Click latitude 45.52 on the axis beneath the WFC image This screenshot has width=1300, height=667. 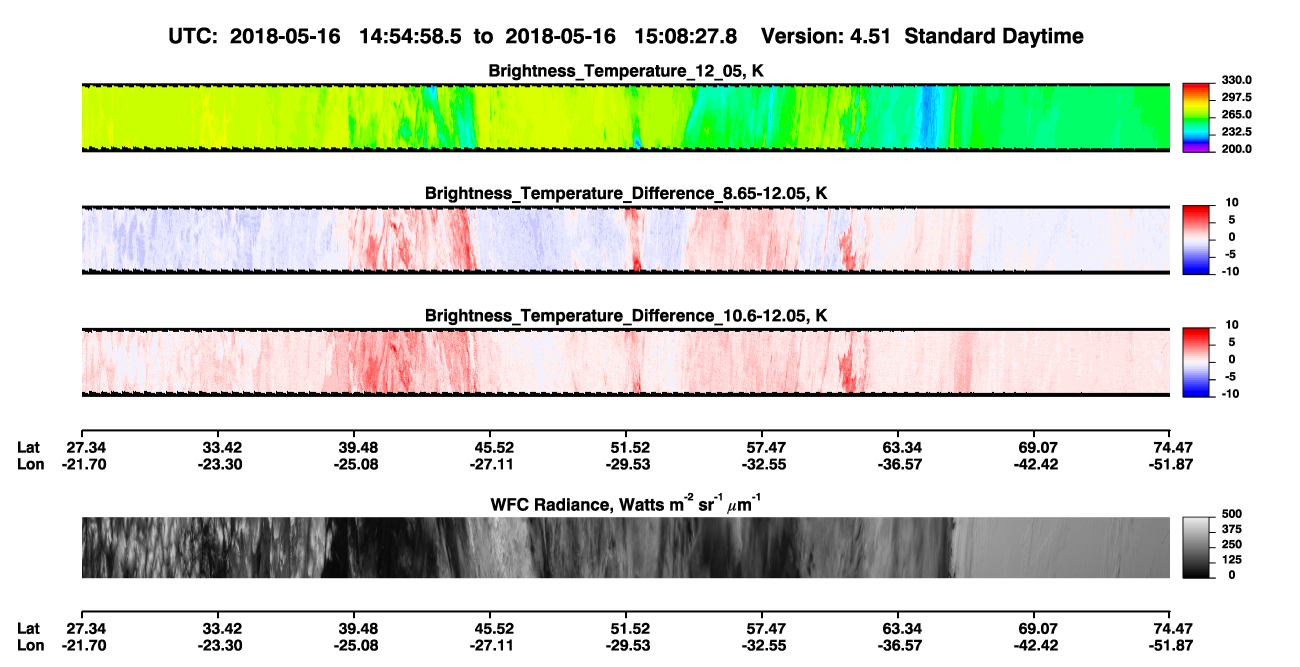(493, 629)
